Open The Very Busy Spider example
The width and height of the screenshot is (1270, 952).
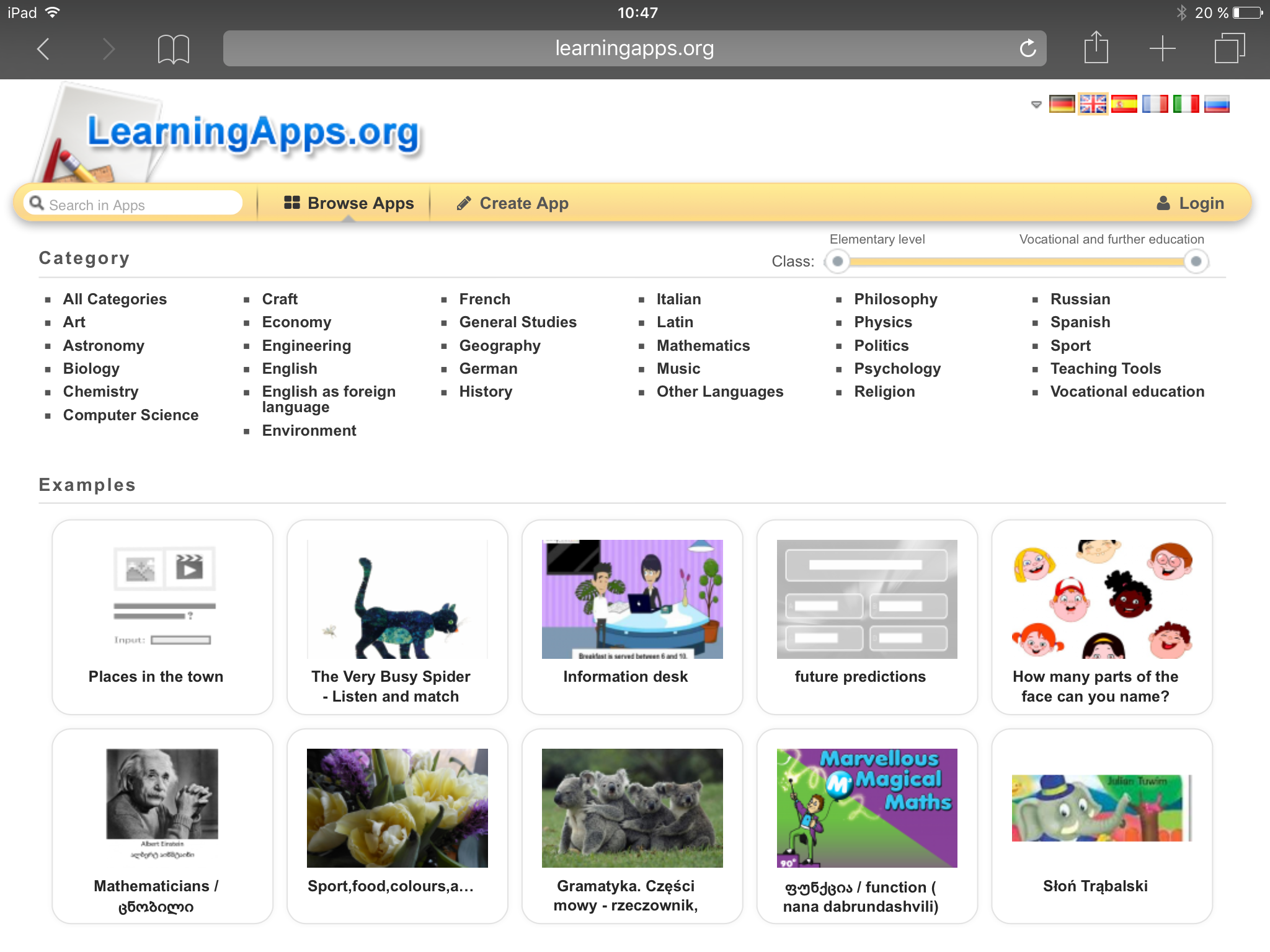pos(397,617)
